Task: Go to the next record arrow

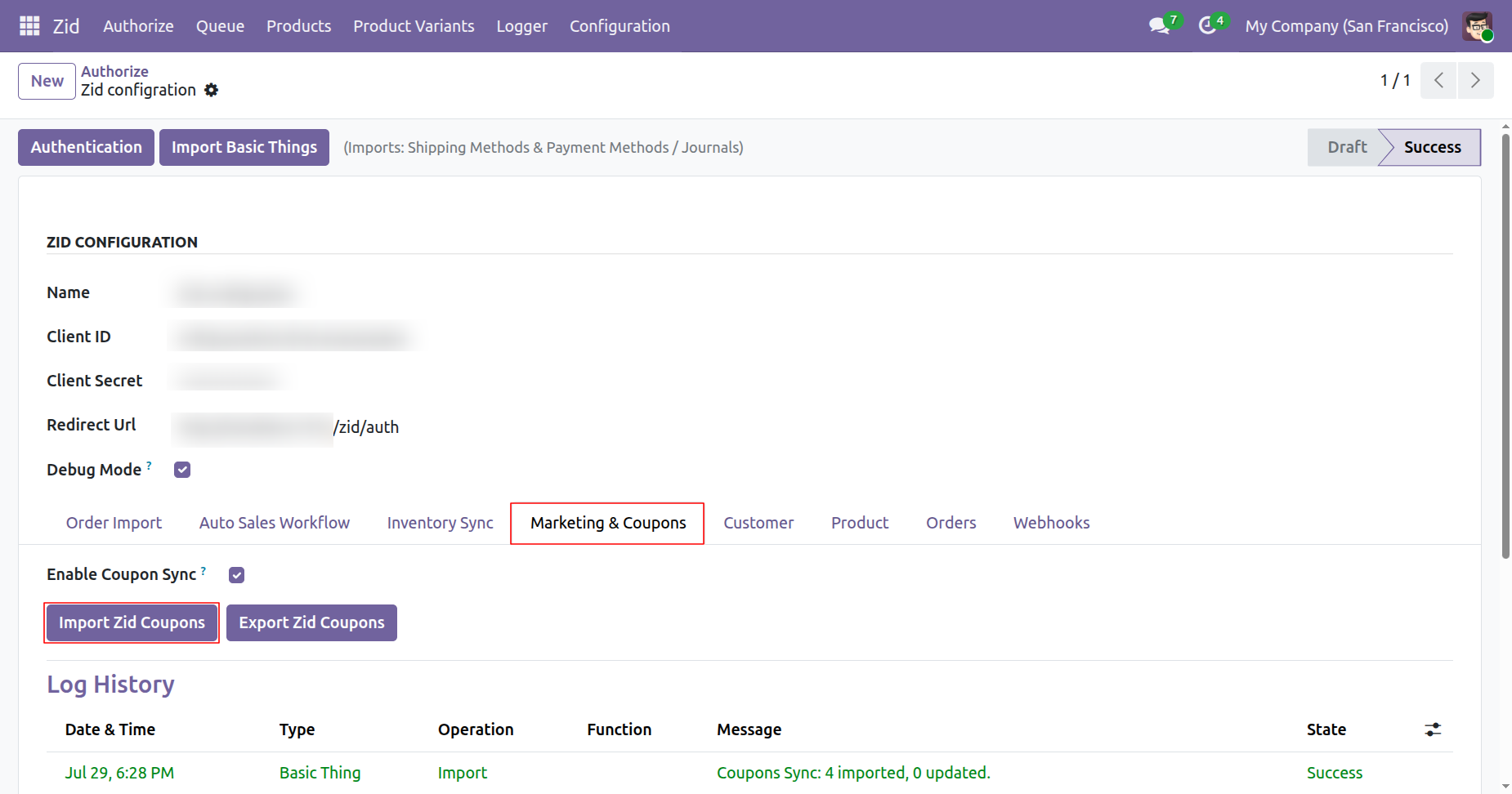Action: (1475, 80)
